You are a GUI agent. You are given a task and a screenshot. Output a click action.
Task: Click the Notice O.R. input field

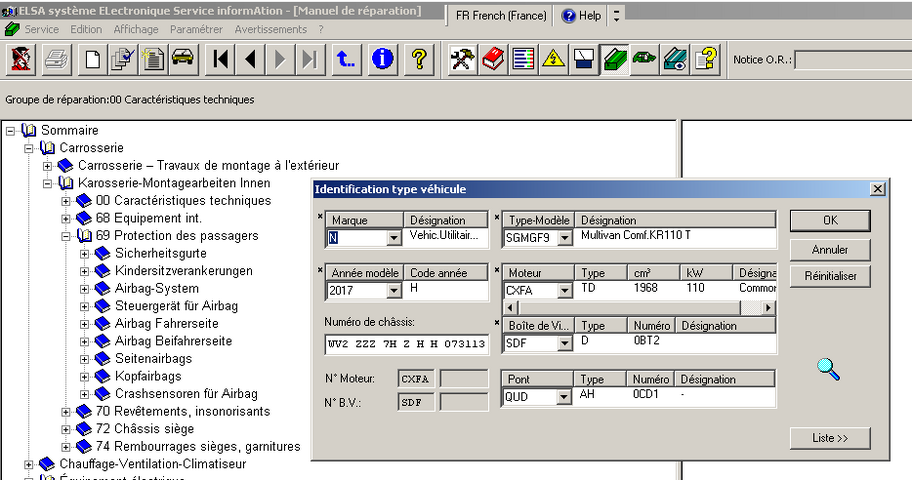pyautogui.click(x=853, y=60)
